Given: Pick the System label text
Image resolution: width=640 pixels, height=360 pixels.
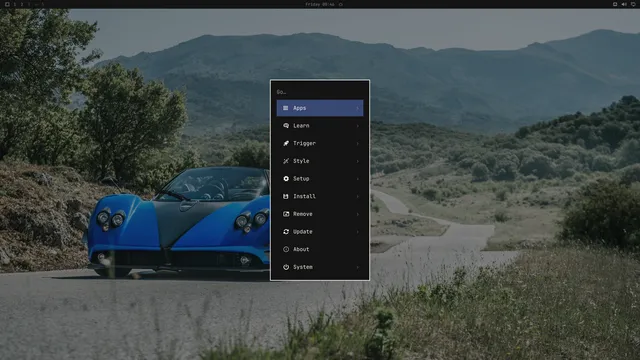Looking at the screenshot, I should pyautogui.click(x=302, y=267).
